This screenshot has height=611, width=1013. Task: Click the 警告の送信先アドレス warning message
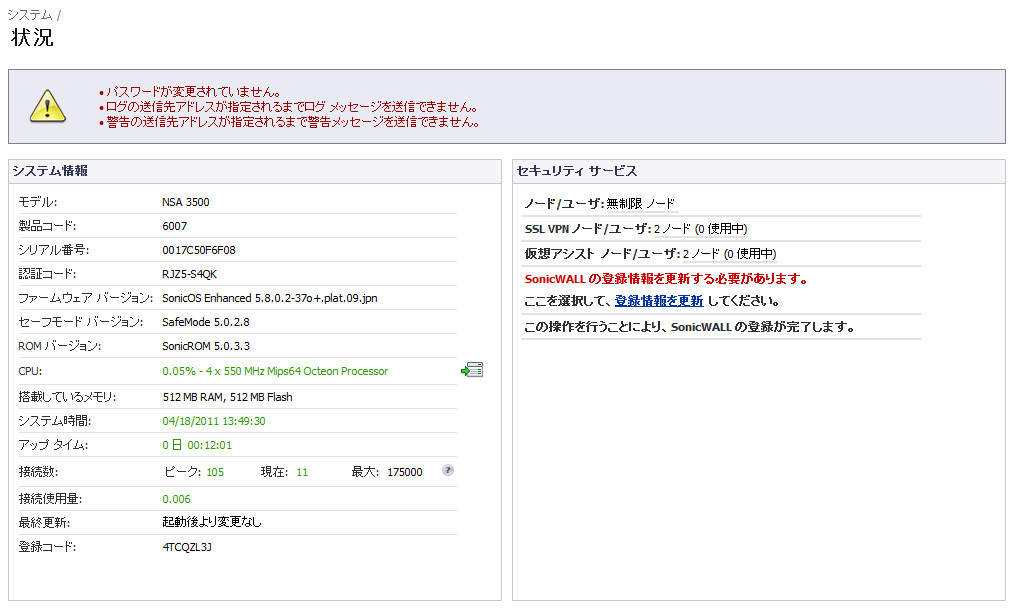pyautogui.click(x=293, y=121)
